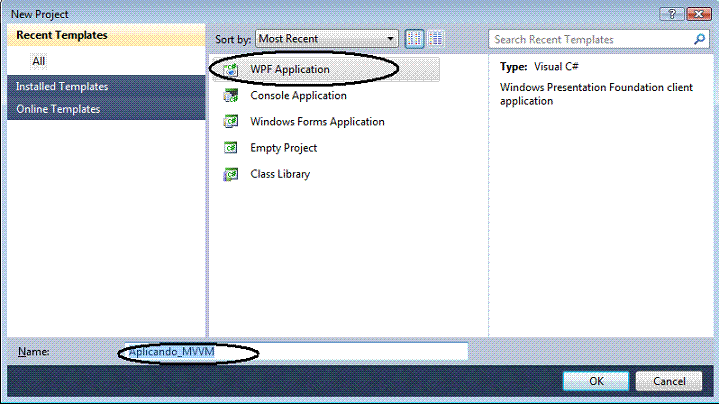Image resolution: width=719 pixels, height=404 pixels.
Task: Select the Class Library label
Action: 280,174
